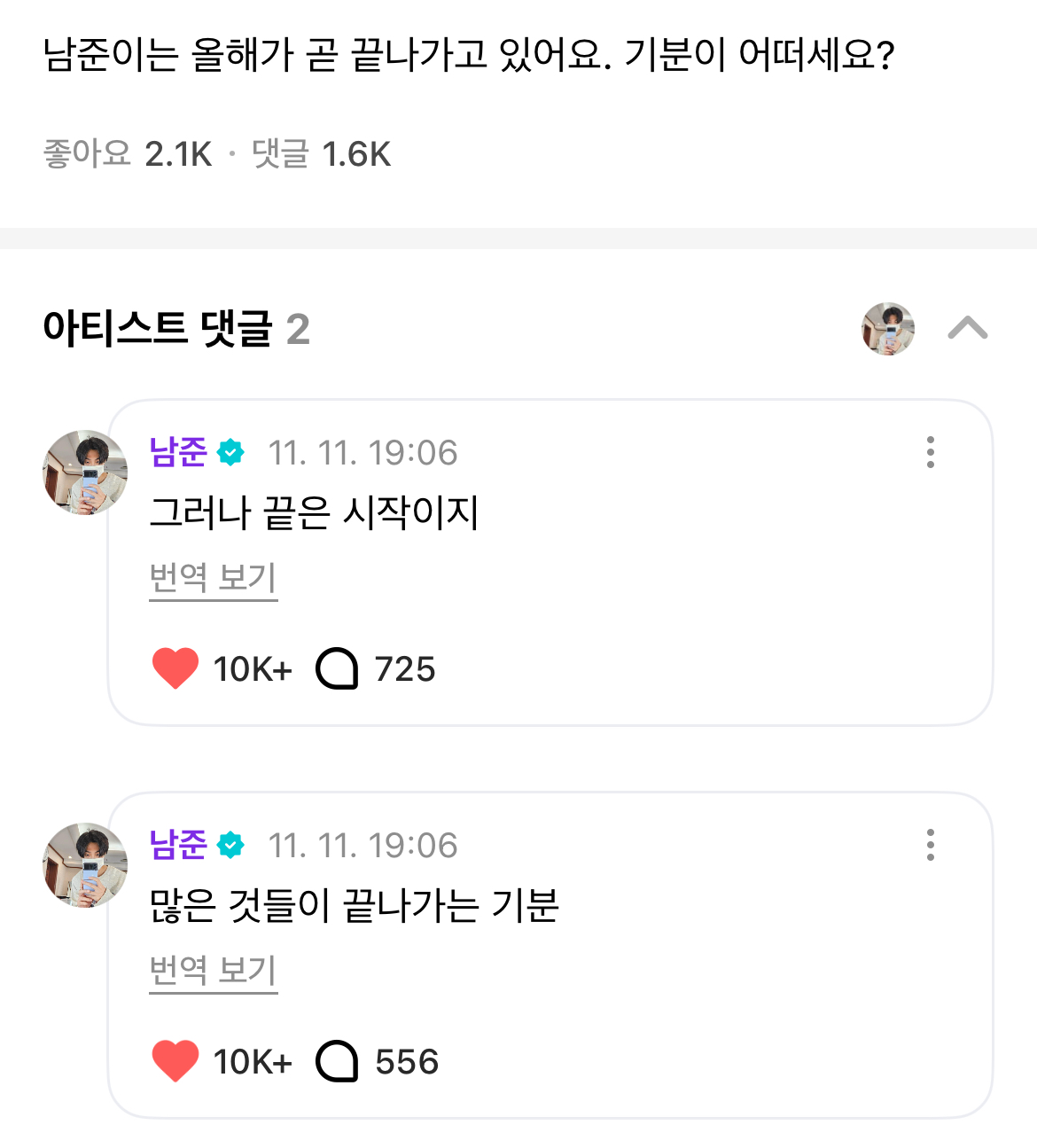Click the 아티스트 댓글 2 header
The height and width of the screenshot is (1148, 1037).
click(176, 329)
